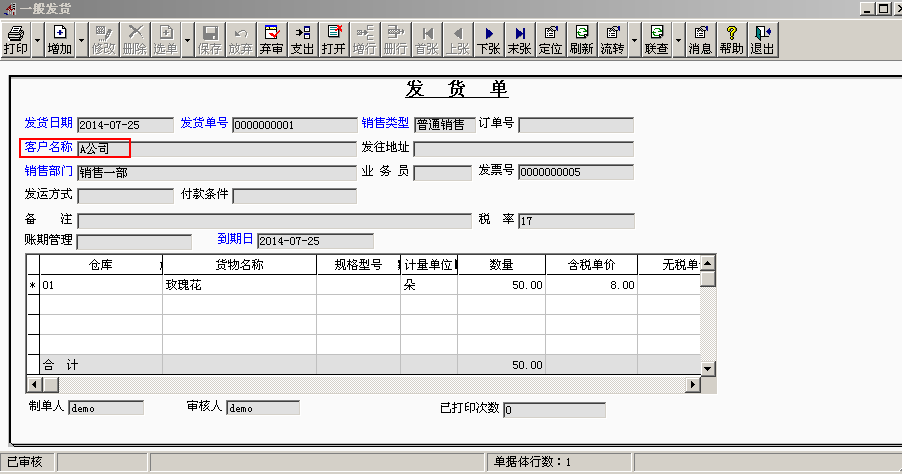Screen dimensions: 902x474
Task: Click the 货物名称 column header
Action: [x=239, y=265]
